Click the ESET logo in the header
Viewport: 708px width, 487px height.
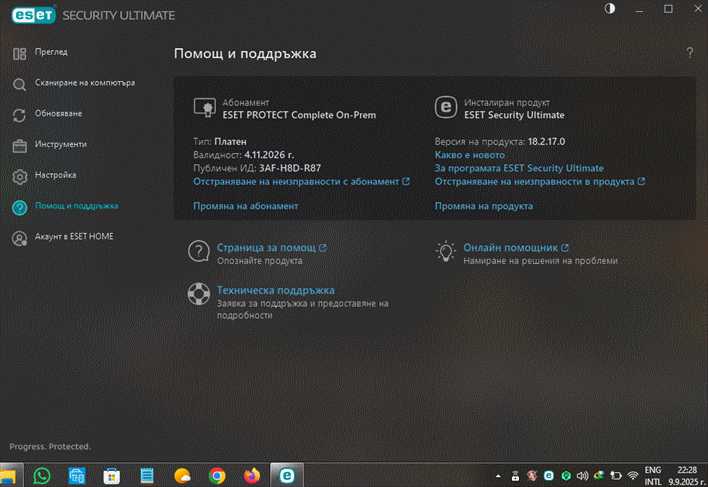point(33,15)
